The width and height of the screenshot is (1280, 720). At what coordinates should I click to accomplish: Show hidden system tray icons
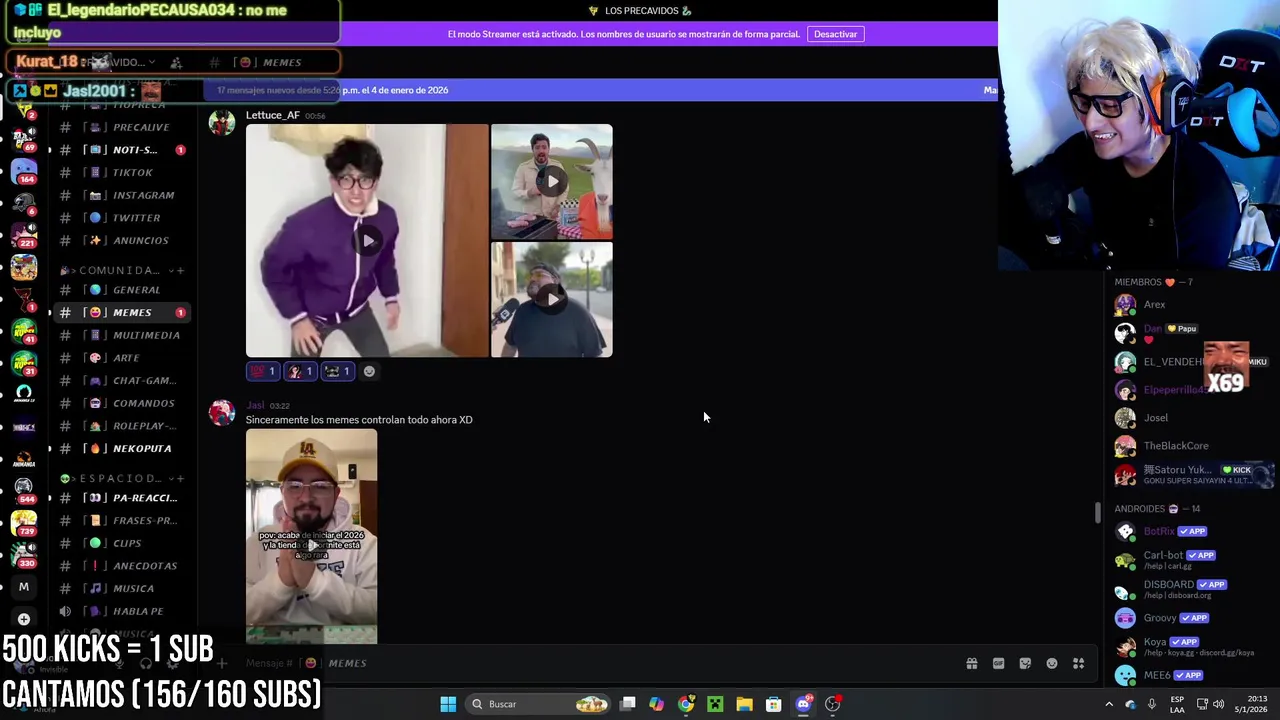pyautogui.click(x=1109, y=704)
